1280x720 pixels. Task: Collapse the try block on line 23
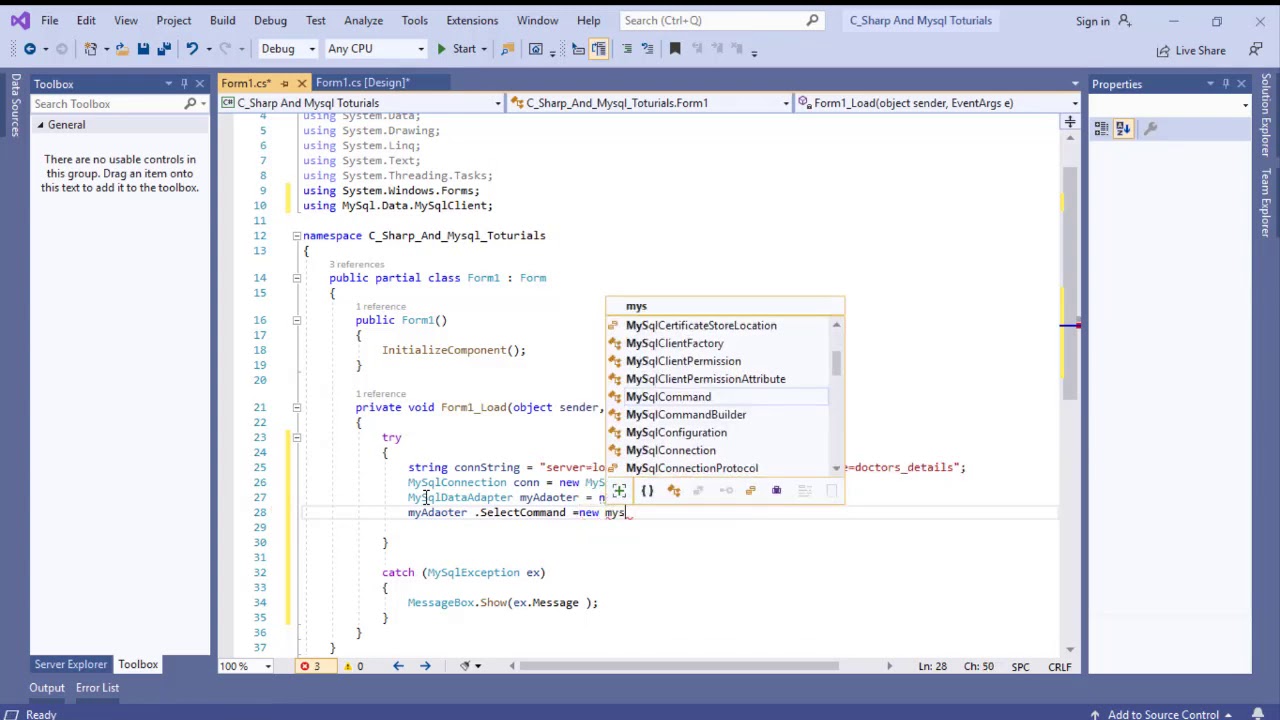point(296,437)
